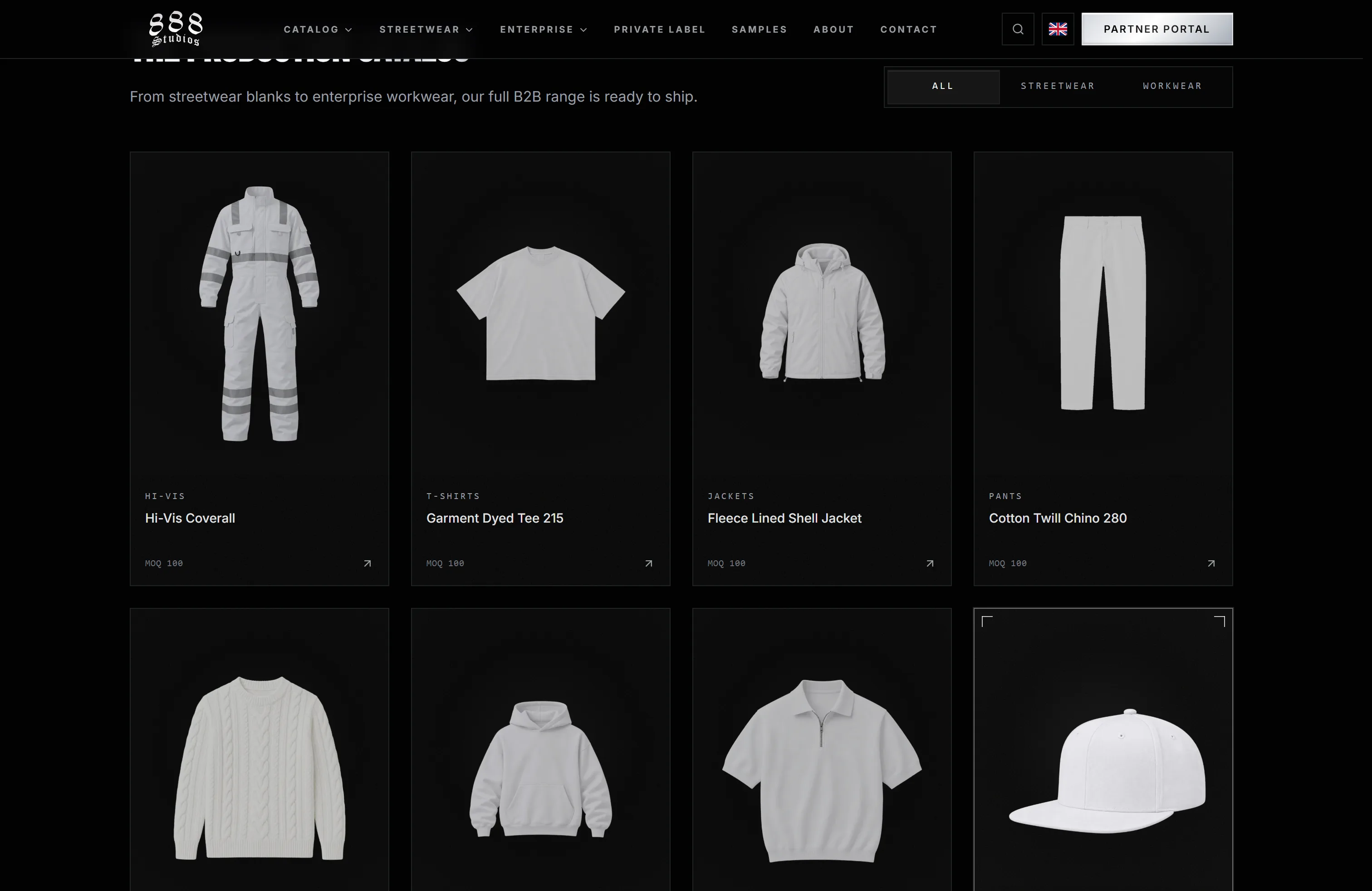Open Cotton Twill Chino 280 title
This screenshot has width=1372, height=891.
(1058, 518)
